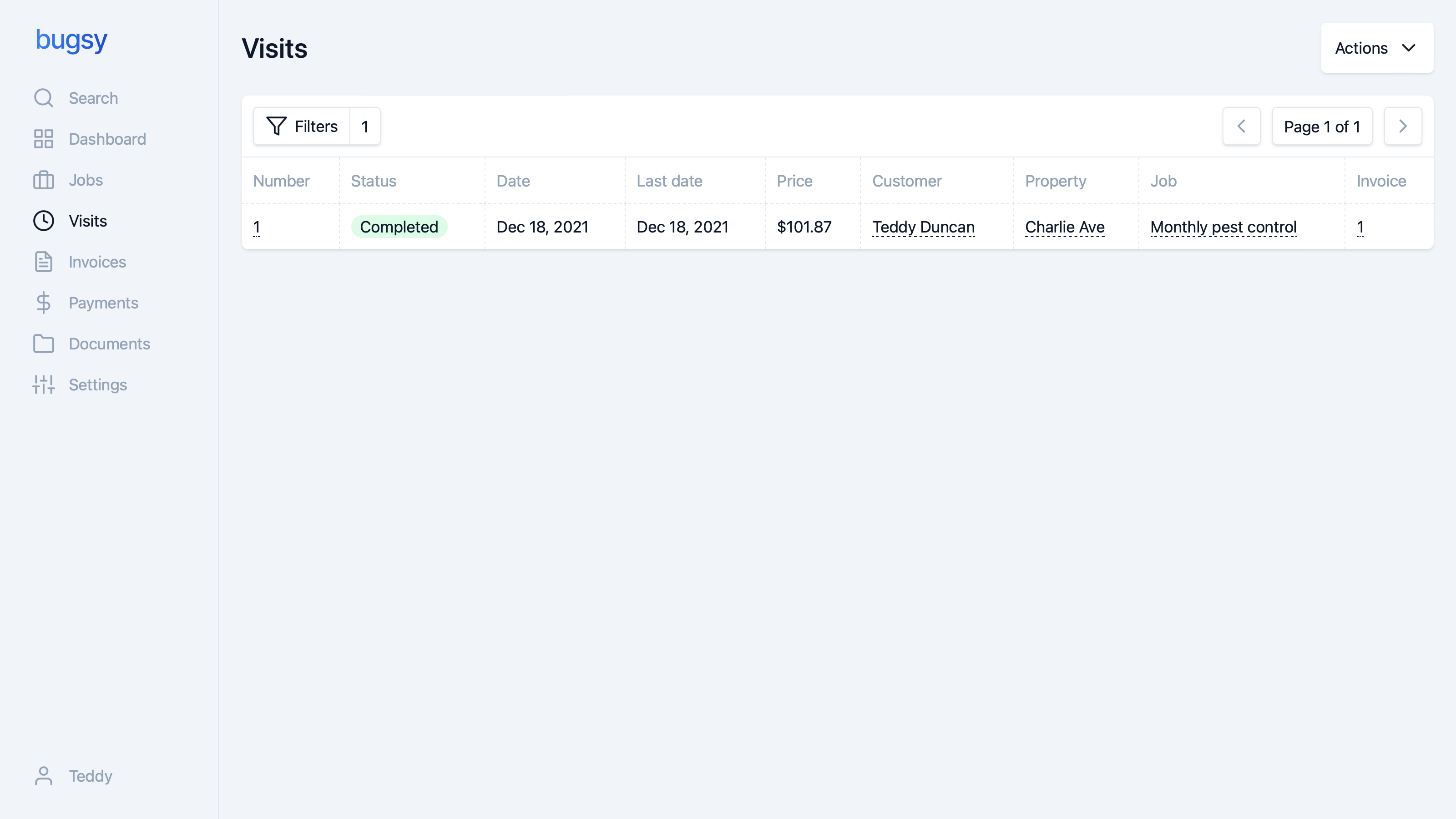Open the Monthly pest control job link
Screen dimensions: 1456x819
click(x=1223, y=227)
